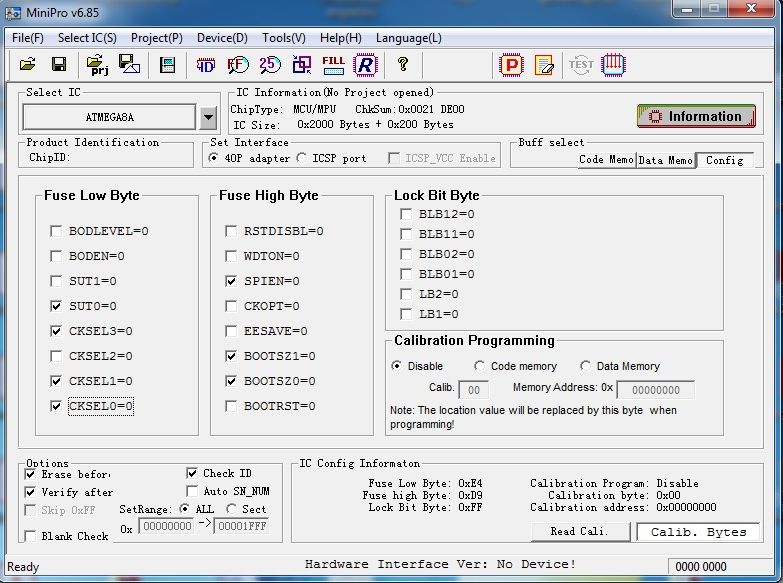783x583 pixels.
Task: Select Disable calibration radio button
Action: (396, 366)
